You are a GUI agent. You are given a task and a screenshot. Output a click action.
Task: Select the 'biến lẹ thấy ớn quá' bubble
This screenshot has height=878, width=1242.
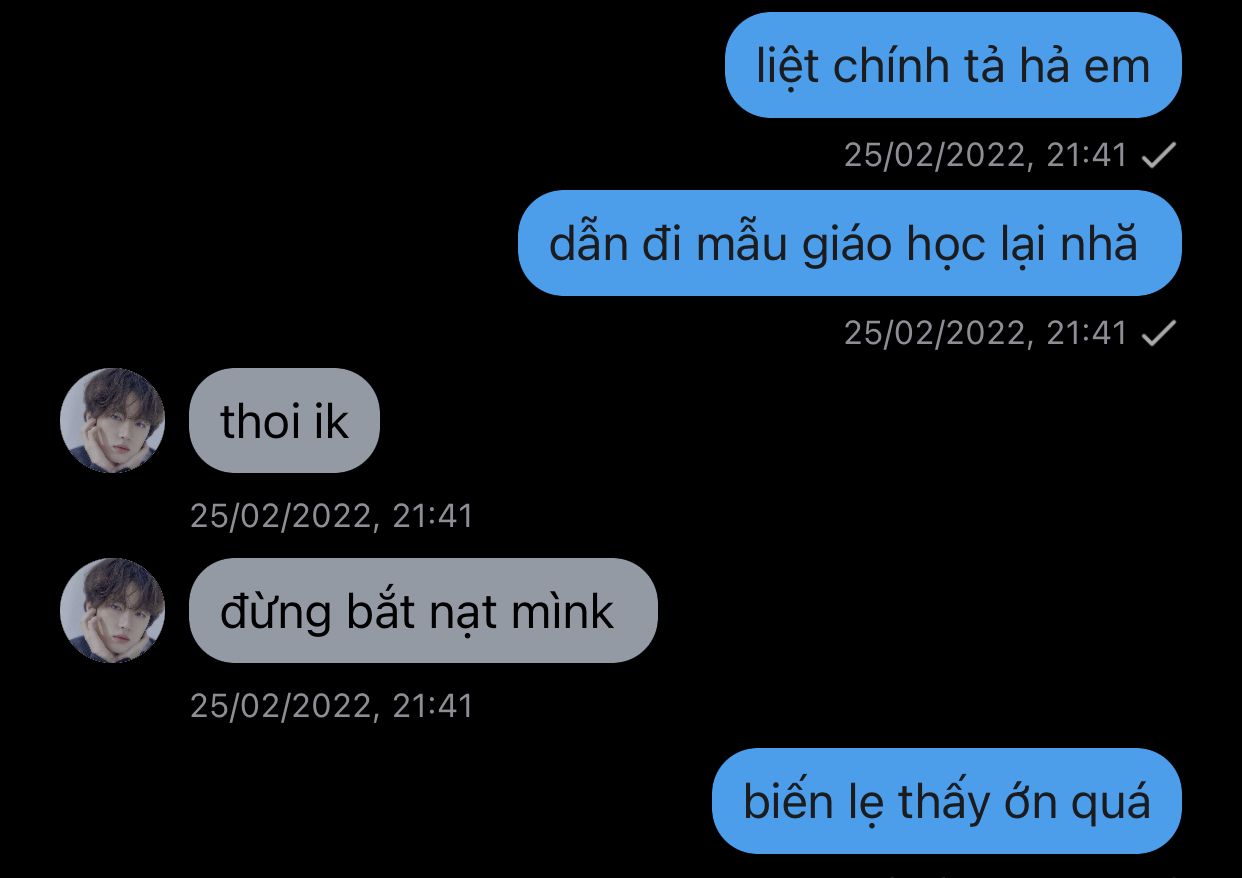point(946,801)
